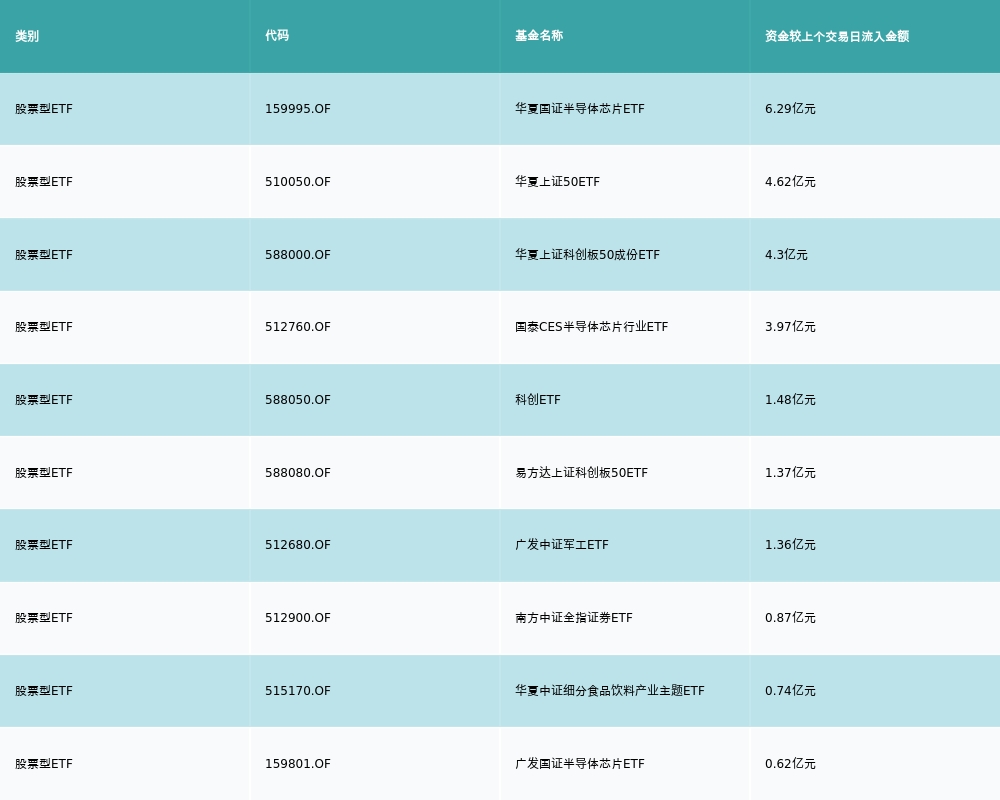Click fund name 南方中证全指证券ETF
Viewport: 1000px width, 800px height.
coord(574,618)
